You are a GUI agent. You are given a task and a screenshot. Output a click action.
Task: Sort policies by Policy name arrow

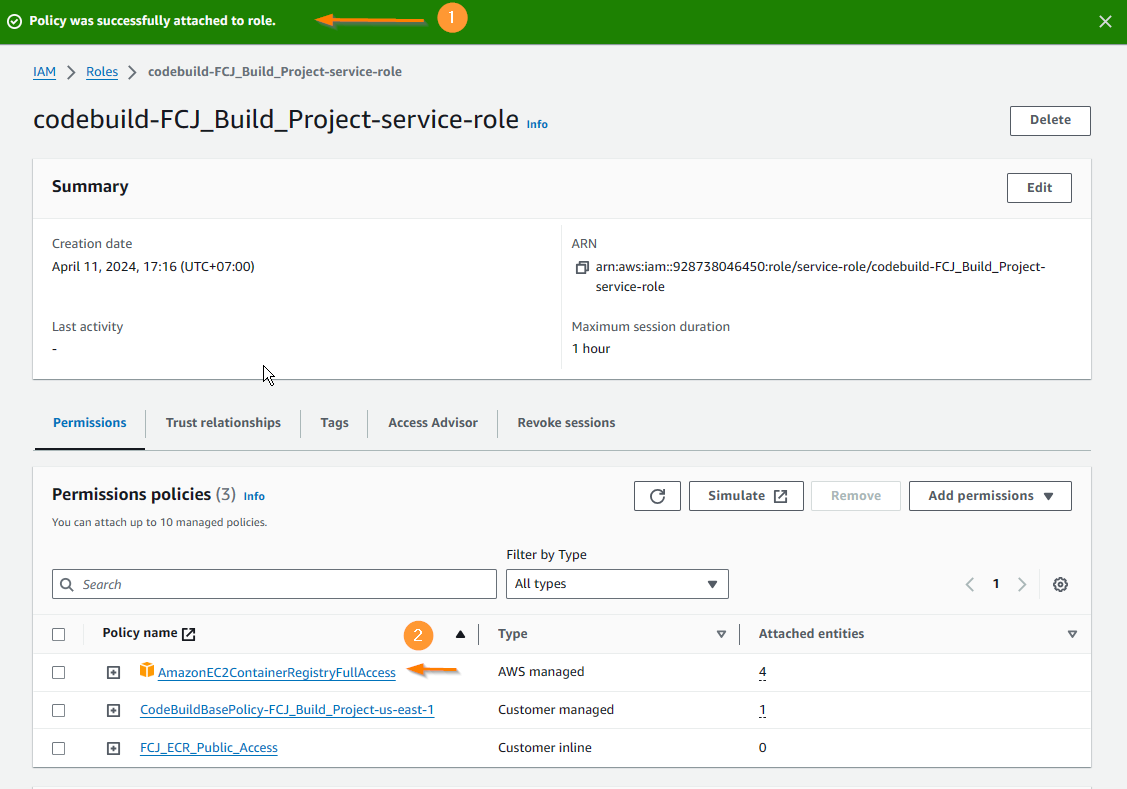pos(460,634)
